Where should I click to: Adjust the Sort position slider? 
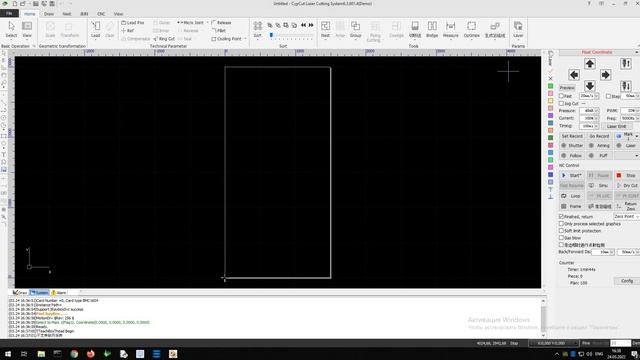click(271, 36)
